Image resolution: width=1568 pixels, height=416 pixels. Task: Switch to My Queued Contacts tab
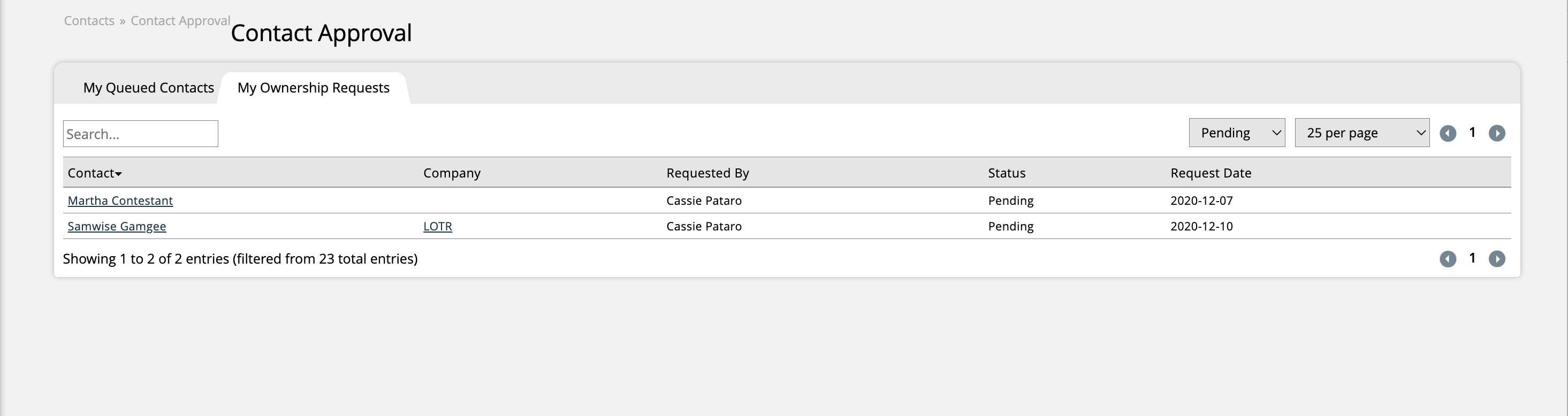(149, 88)
